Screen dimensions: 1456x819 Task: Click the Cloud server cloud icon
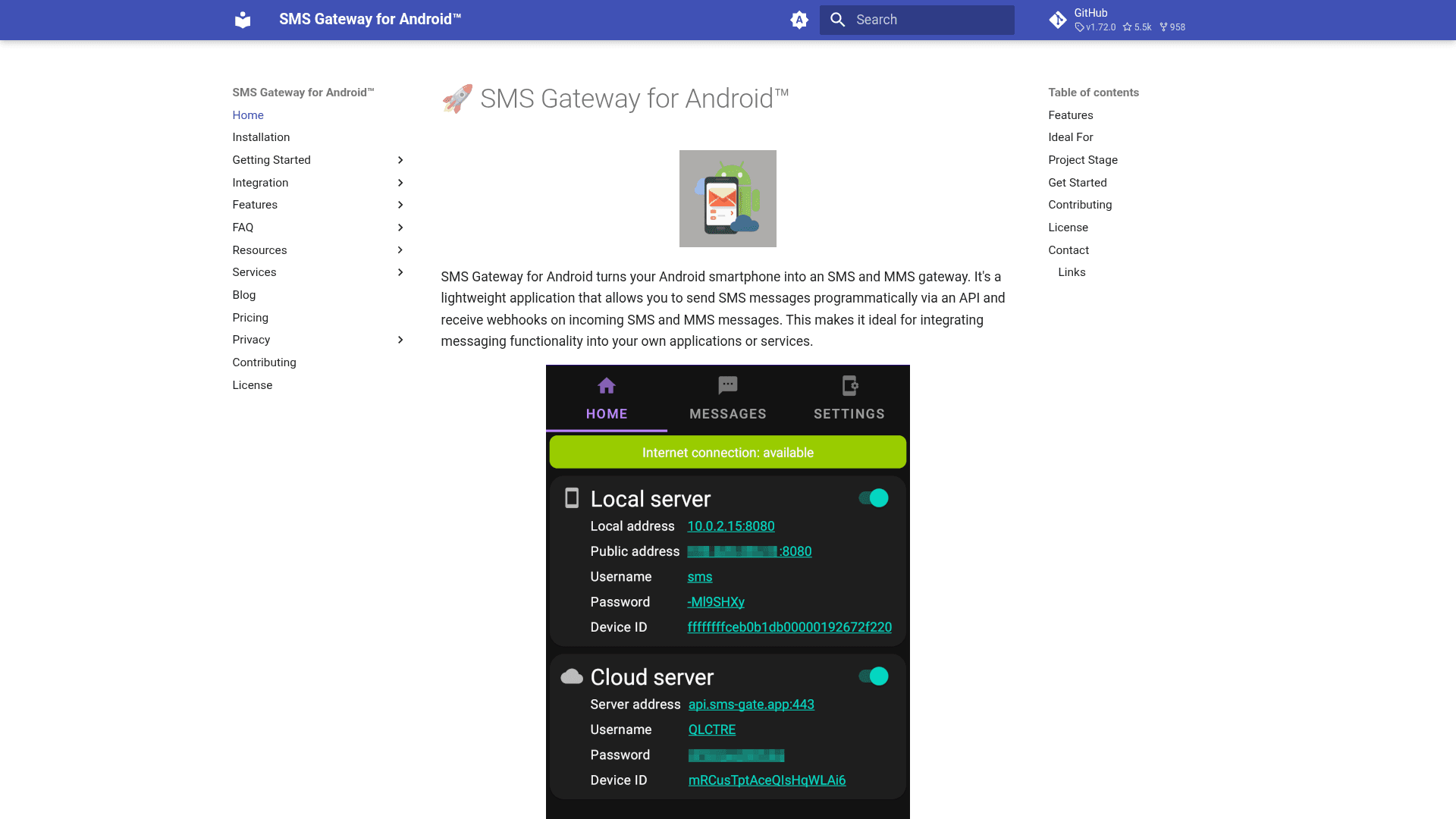click(x=572, y=676)
